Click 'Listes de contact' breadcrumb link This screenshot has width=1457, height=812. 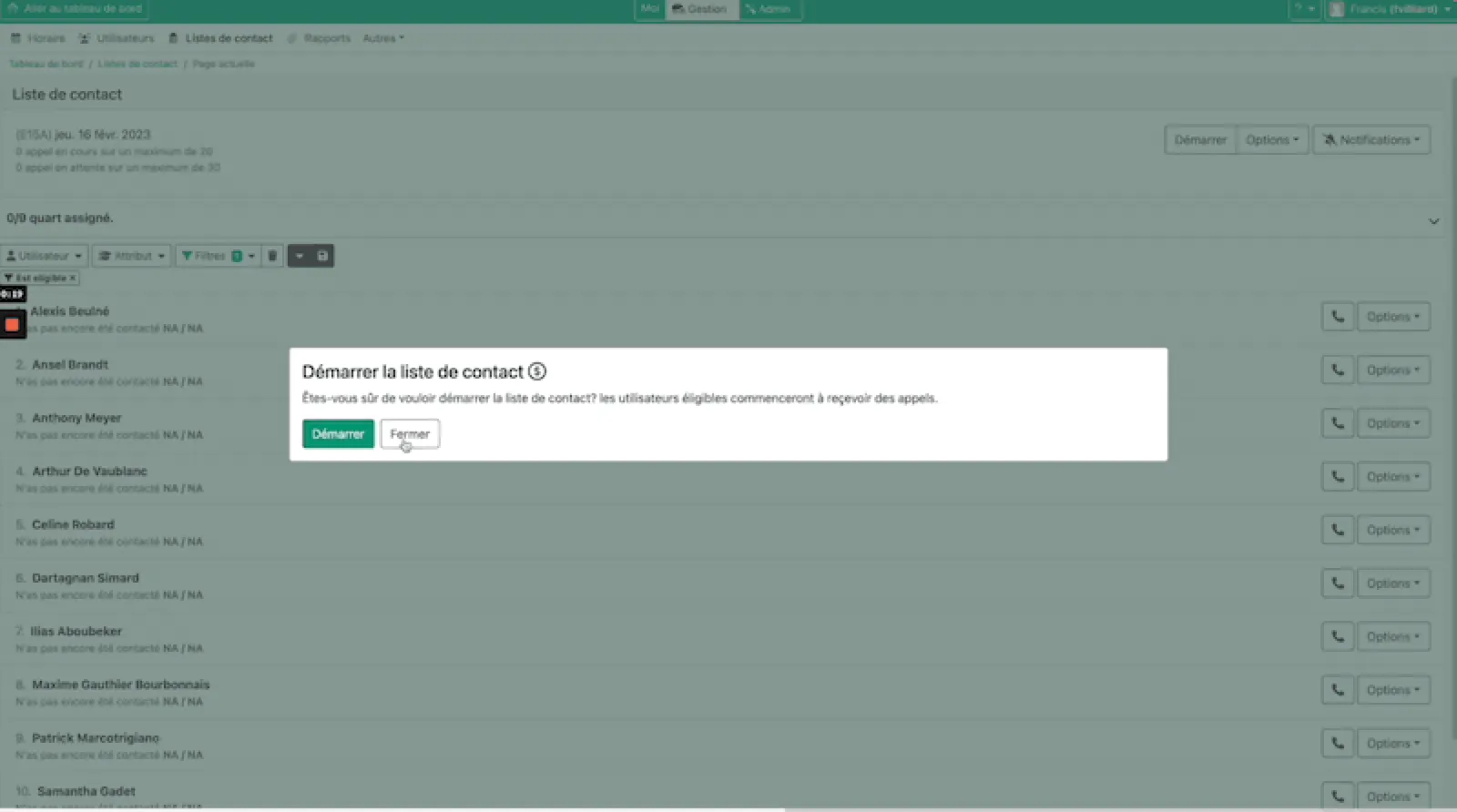tap(138, 64)
